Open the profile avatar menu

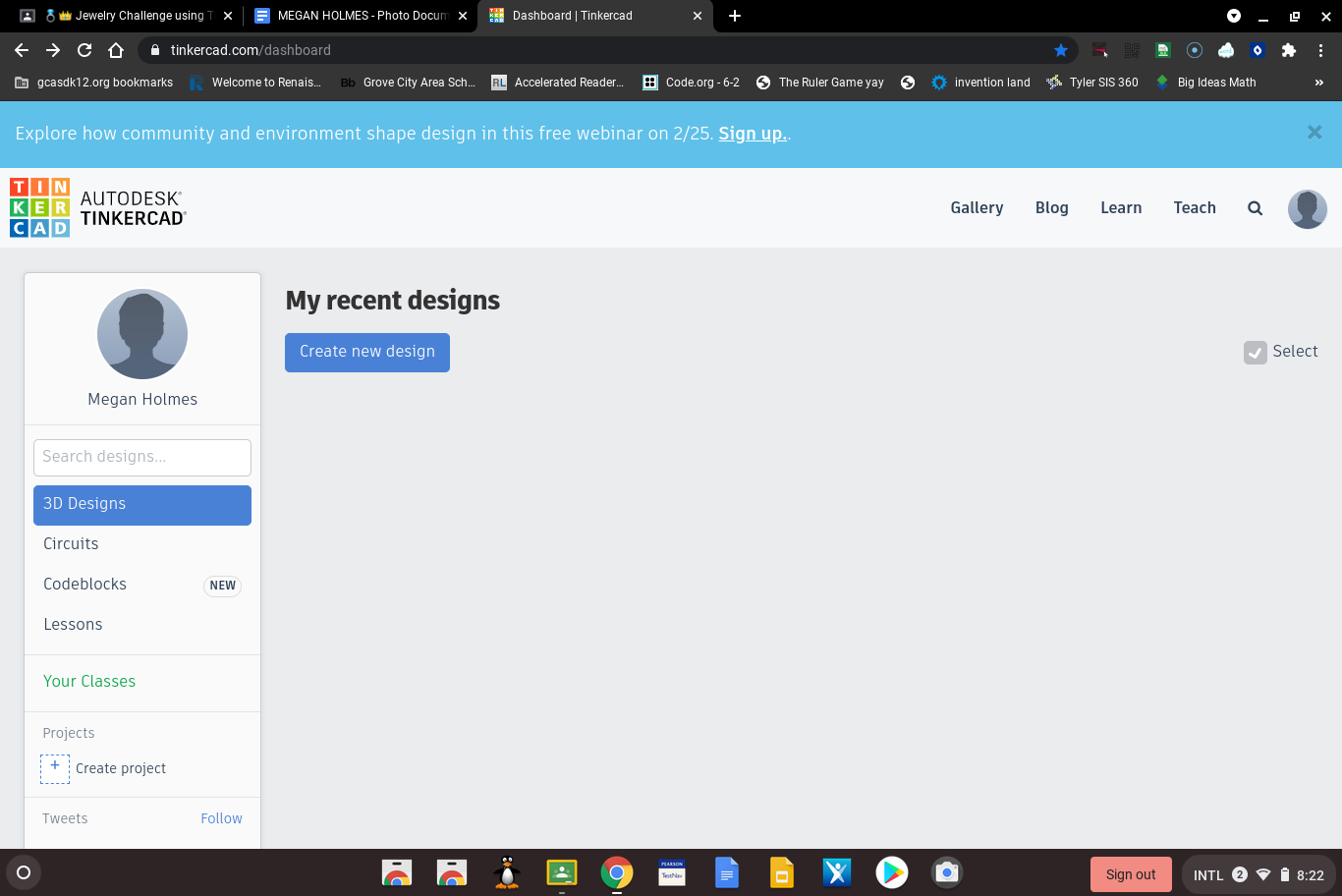tap(1307, 208)
